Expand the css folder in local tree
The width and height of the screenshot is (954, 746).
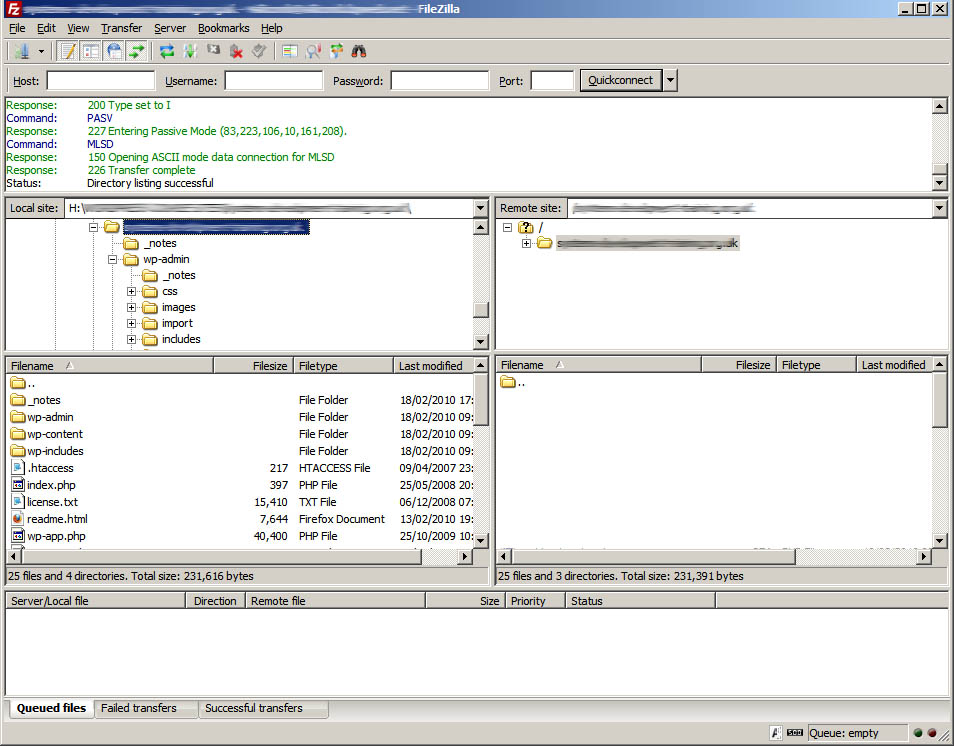[x=131, y=291]
